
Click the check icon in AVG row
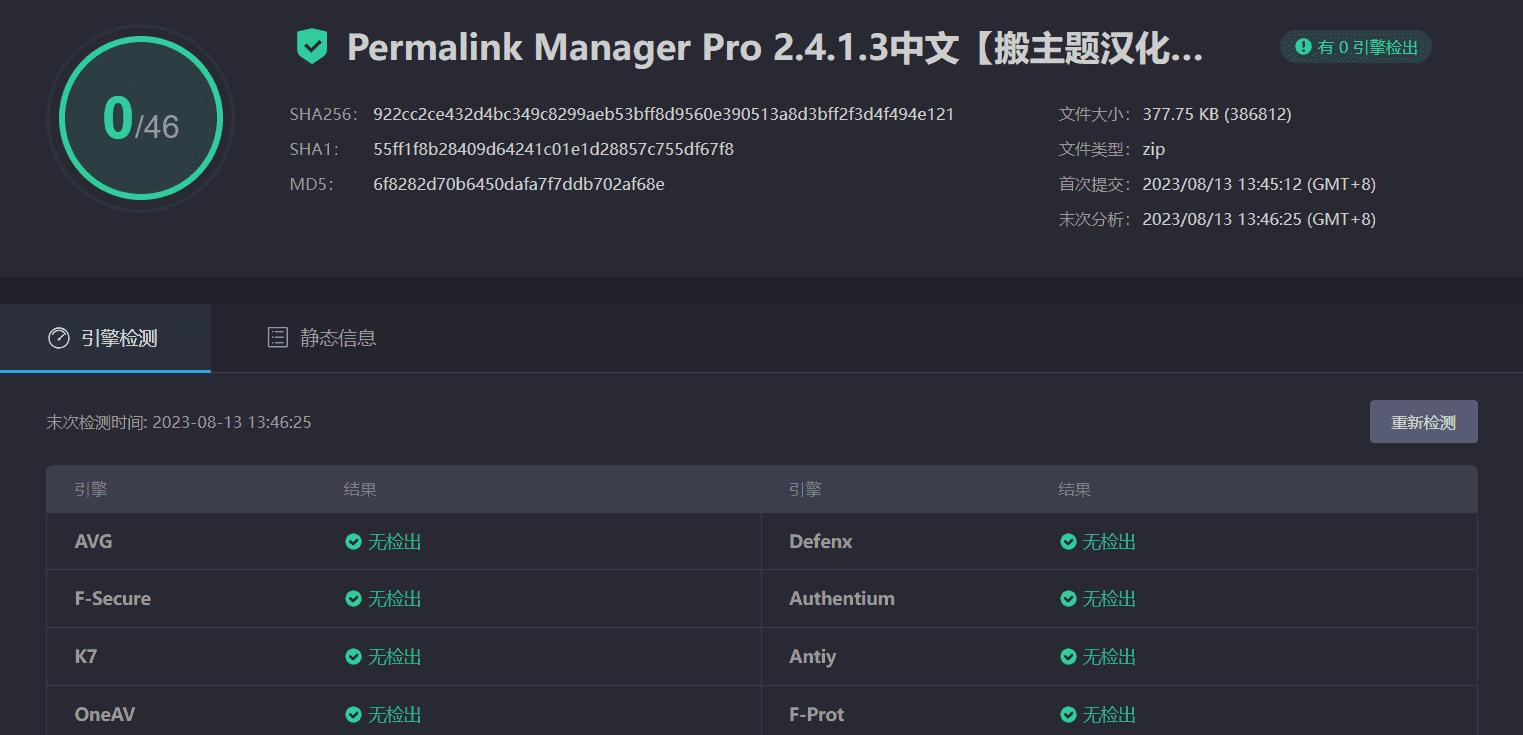pos(353,542)
